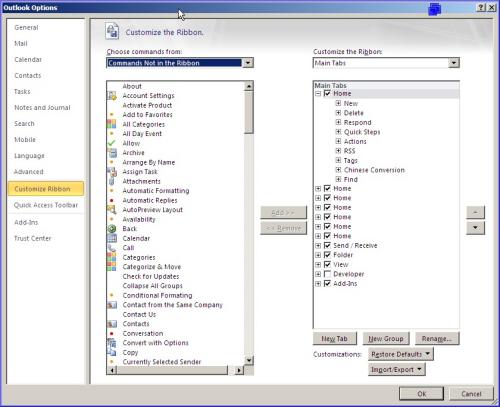
Task: Expand the Quick Steps group
Action: click(338, 132)
